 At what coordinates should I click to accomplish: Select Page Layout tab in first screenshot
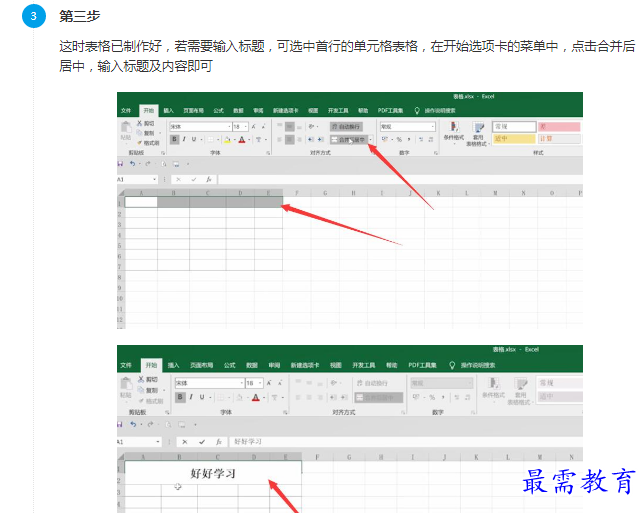(193, 110)
